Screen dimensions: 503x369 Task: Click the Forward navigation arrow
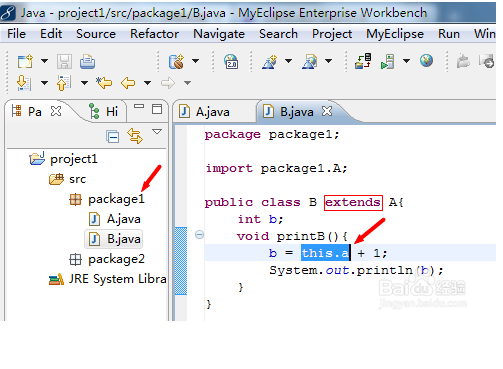(x=168, y=83)
